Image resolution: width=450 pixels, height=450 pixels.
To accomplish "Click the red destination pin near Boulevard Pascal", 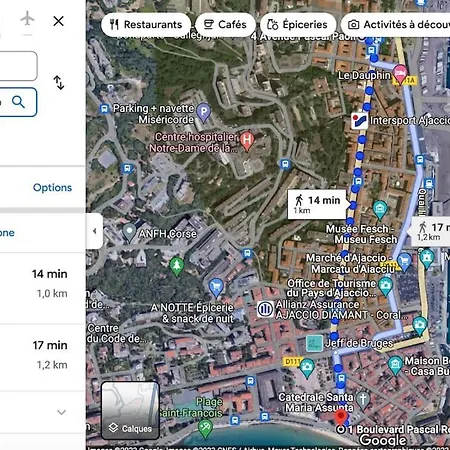I will point(340,417).
